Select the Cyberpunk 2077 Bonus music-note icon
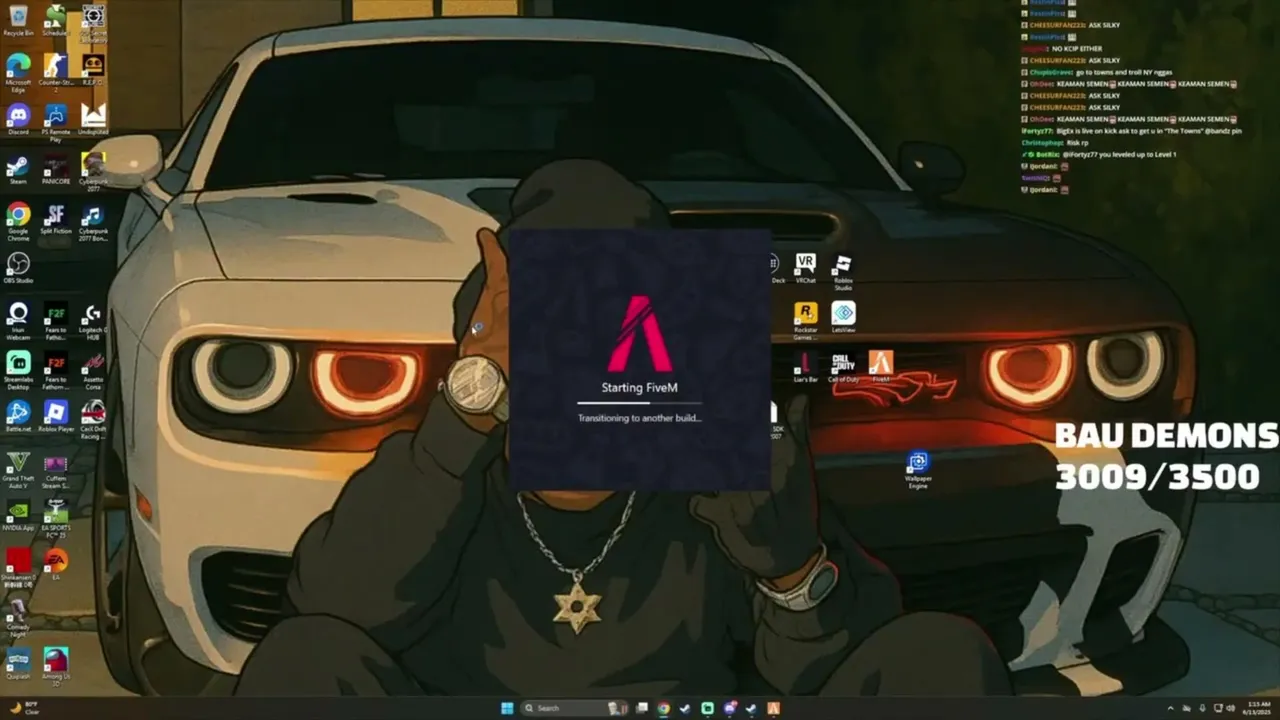 click(x=93, y=220)
